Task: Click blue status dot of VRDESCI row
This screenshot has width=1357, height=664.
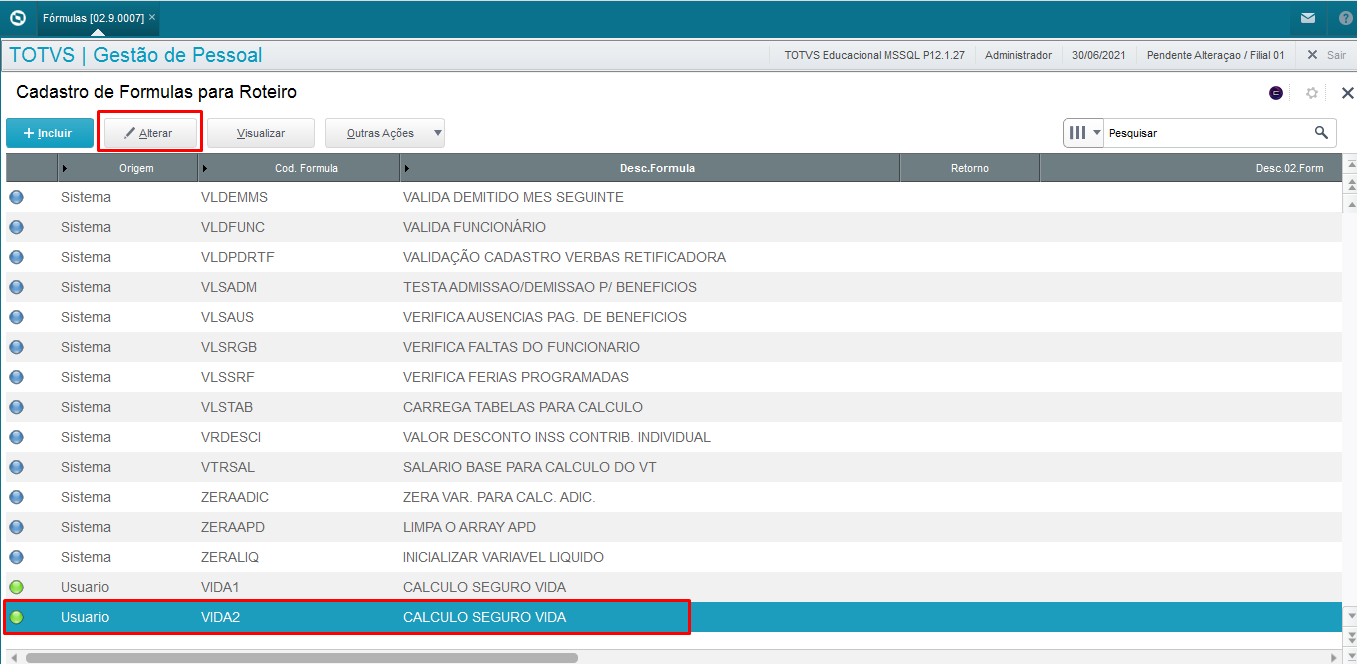Action: 16,437
